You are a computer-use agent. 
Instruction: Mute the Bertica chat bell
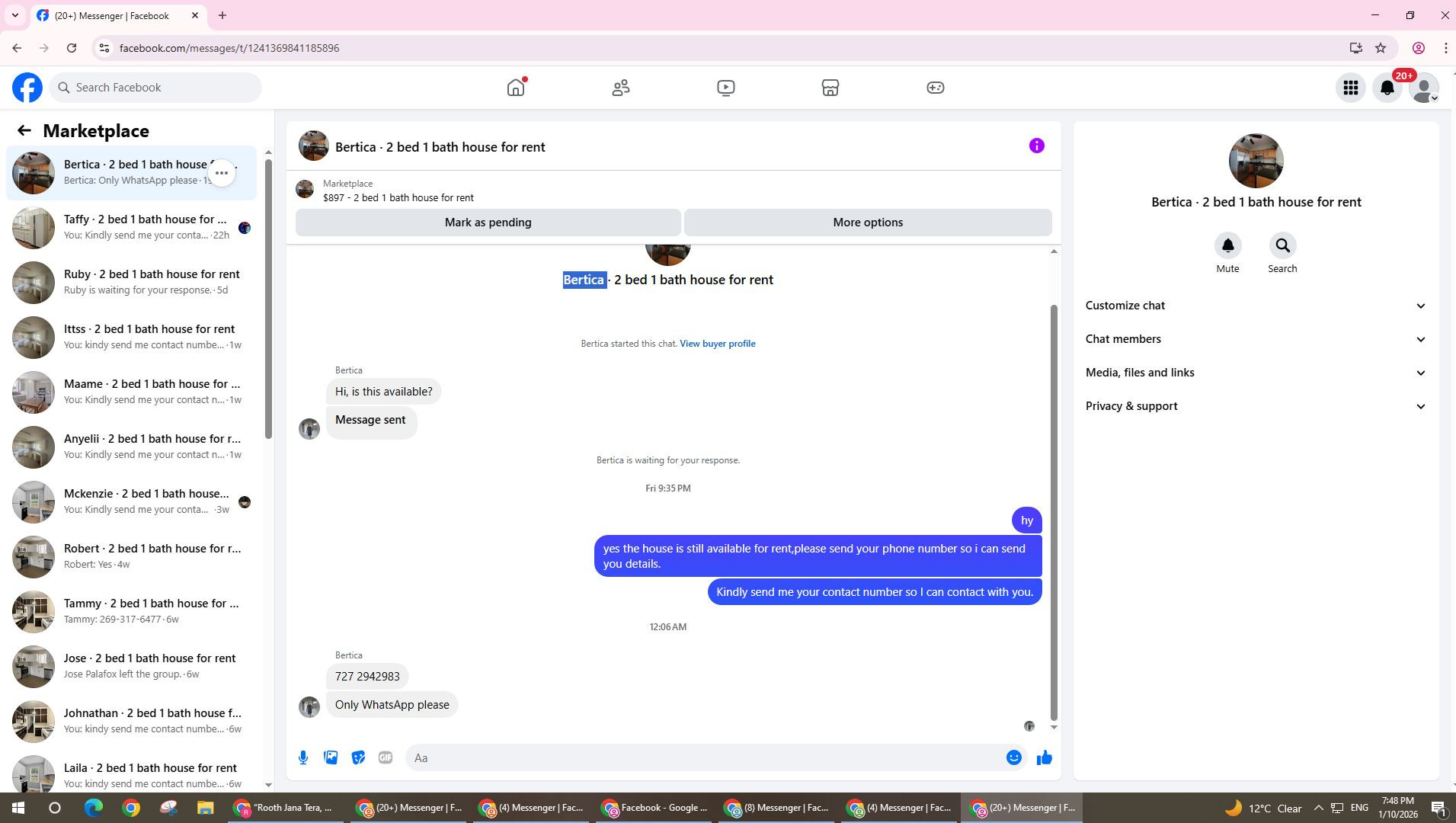click(1227, 245)
